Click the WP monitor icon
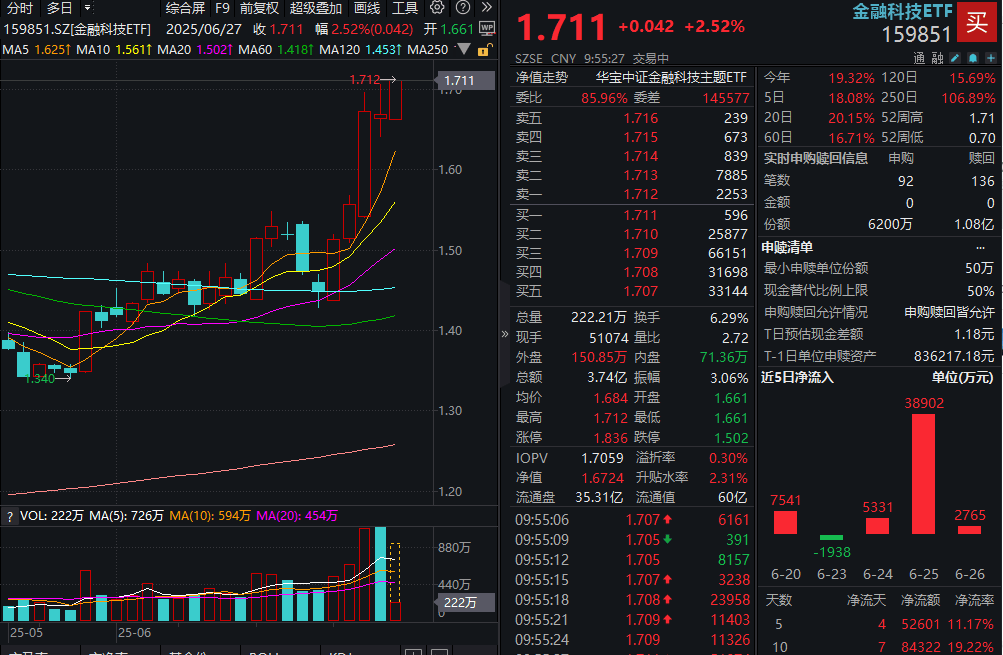 click(x=487, y=28)
